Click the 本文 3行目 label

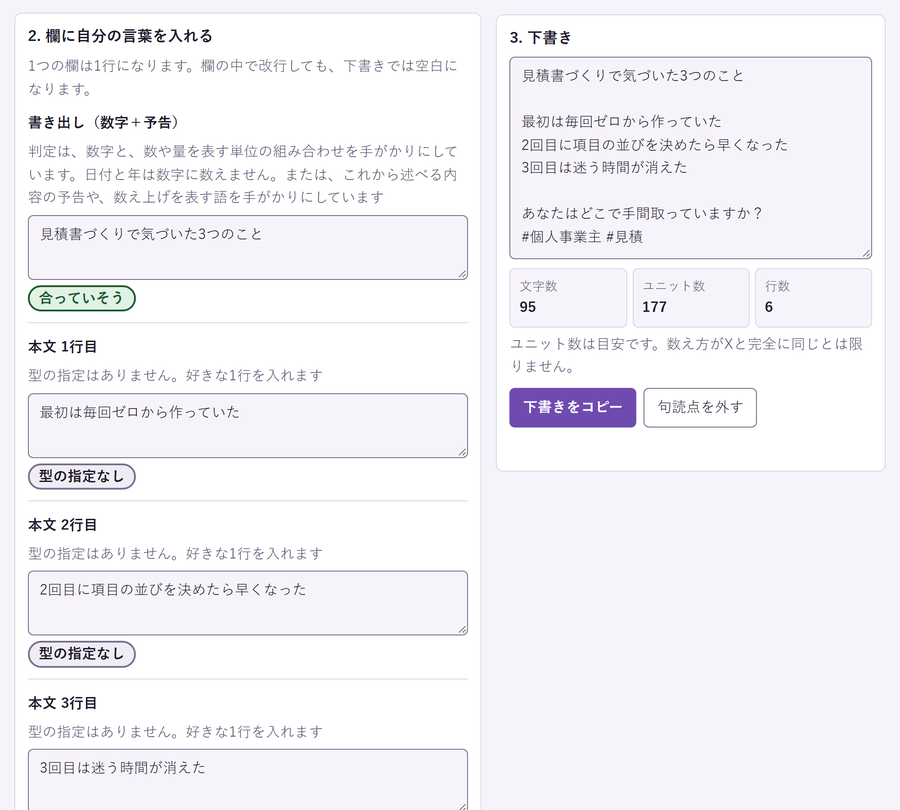click(63, 703)
